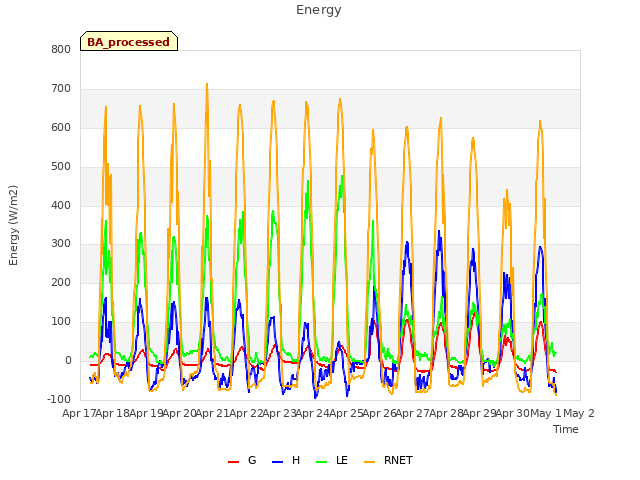
Task: Click the May 2 x-axis tick label
Action: point(579,413)
